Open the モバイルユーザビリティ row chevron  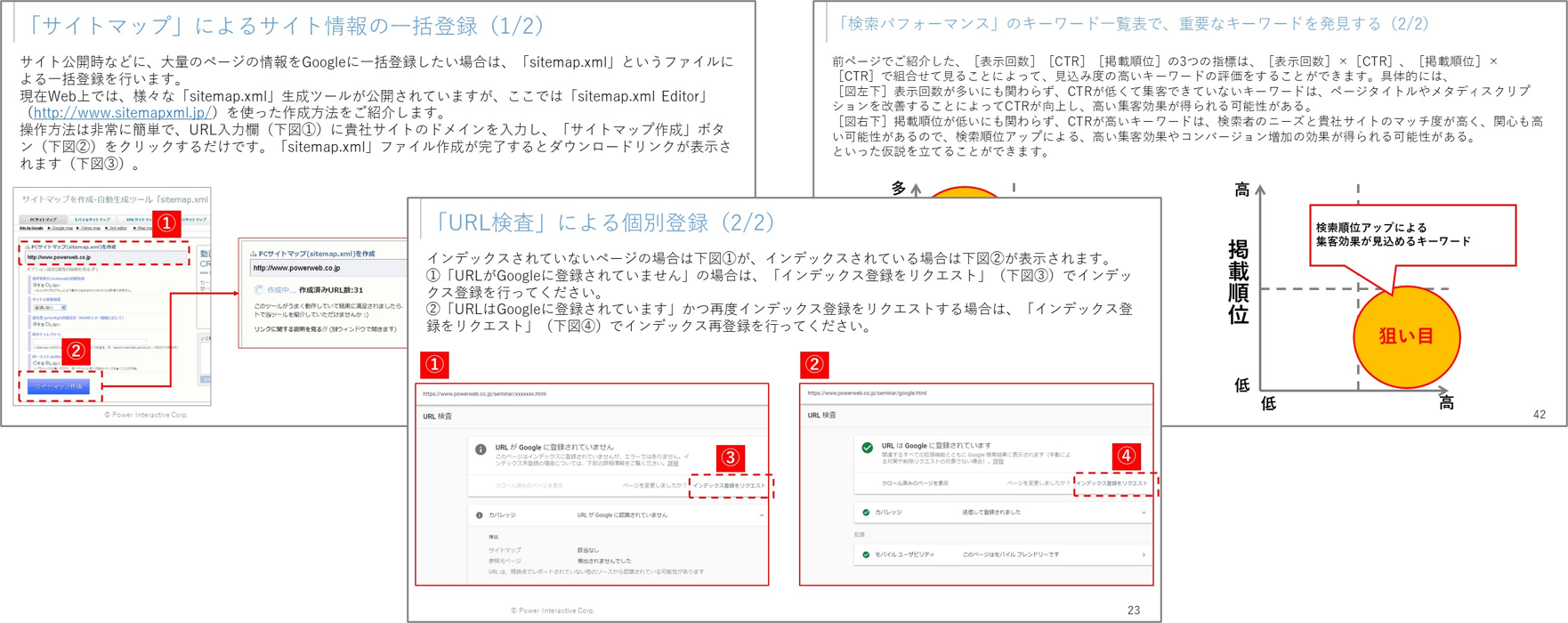(x=1144, y=554)
